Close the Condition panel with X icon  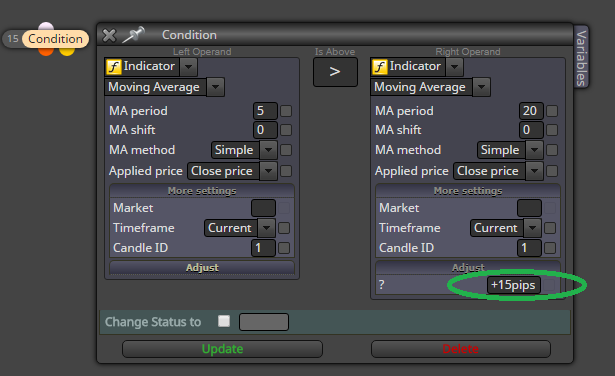[x=109, y=35]
